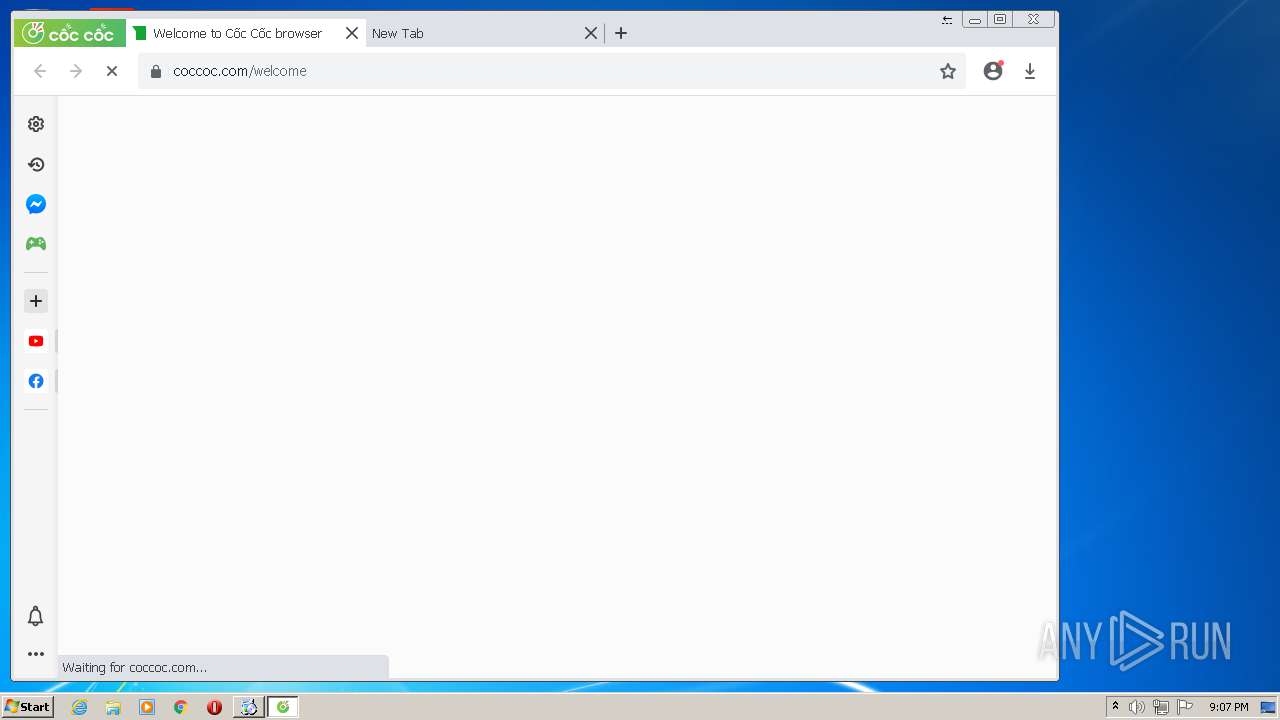Launch Internet Explorer from the taskbar
The height and width of the screenshot is (720, 1280).
[80, 707]
